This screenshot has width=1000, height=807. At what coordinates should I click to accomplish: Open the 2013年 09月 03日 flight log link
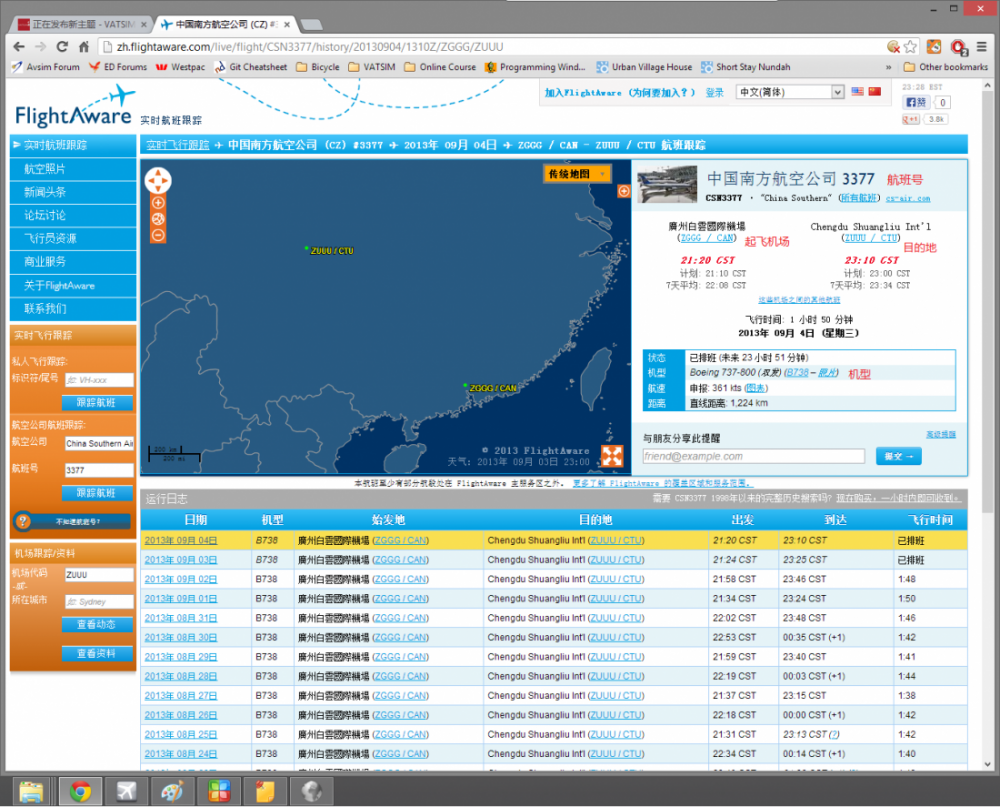[x=181, y=560]
